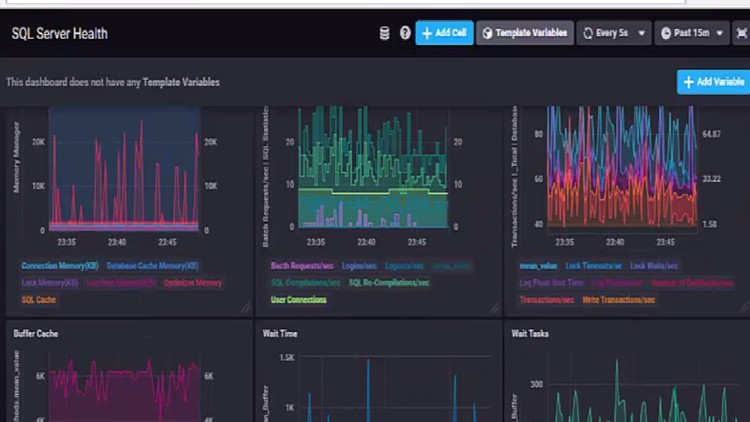750x422 pixels.
Task: Toggle the Template Variables control bar
Action: click(525, 33)
